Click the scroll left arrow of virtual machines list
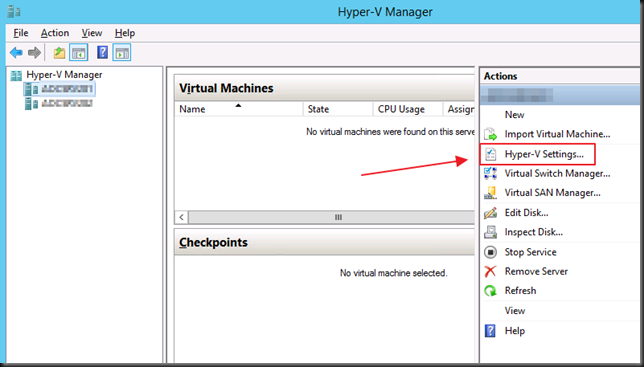 (x=182, y=217)
